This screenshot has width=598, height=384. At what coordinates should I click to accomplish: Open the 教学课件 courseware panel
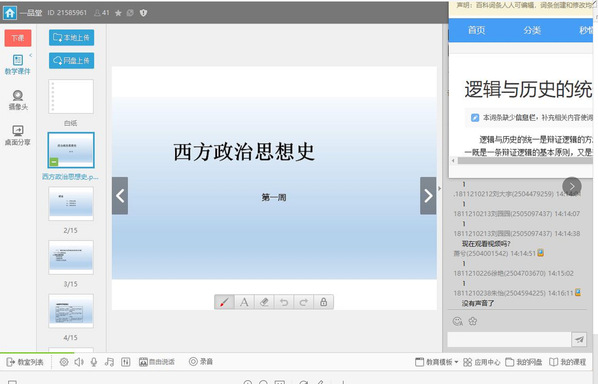pyautogui.click(x=18, y=64)
